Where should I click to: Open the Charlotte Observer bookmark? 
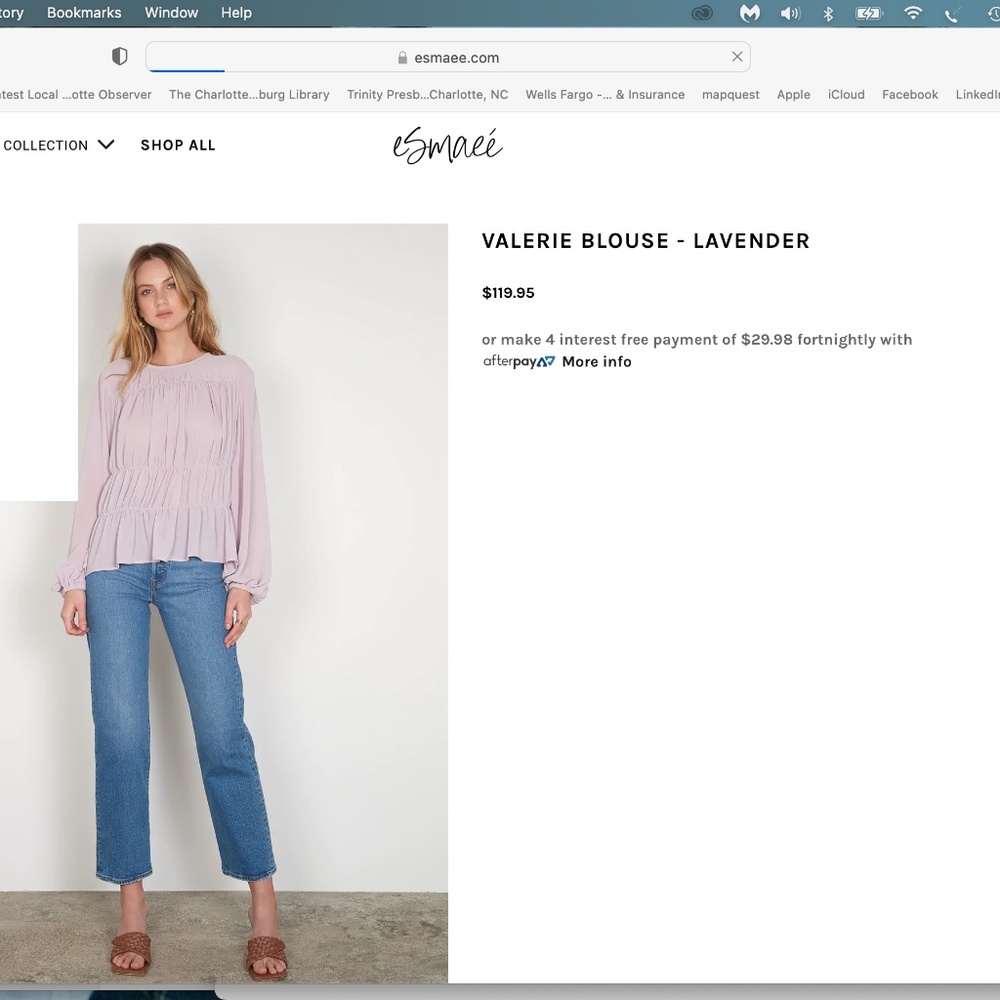[75, 94]
